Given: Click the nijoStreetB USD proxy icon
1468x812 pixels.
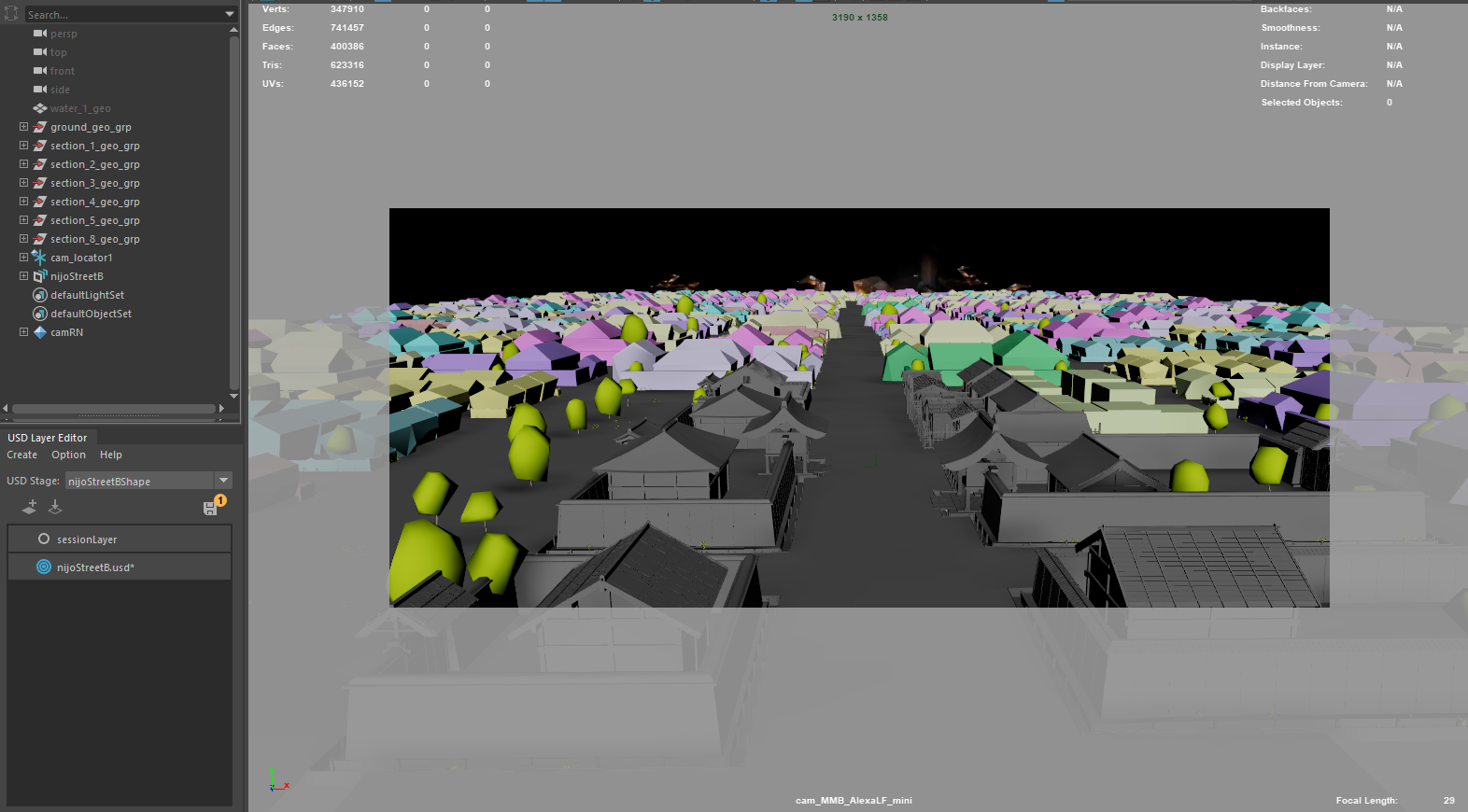Looking at the screenshot, I should (39, 276).
